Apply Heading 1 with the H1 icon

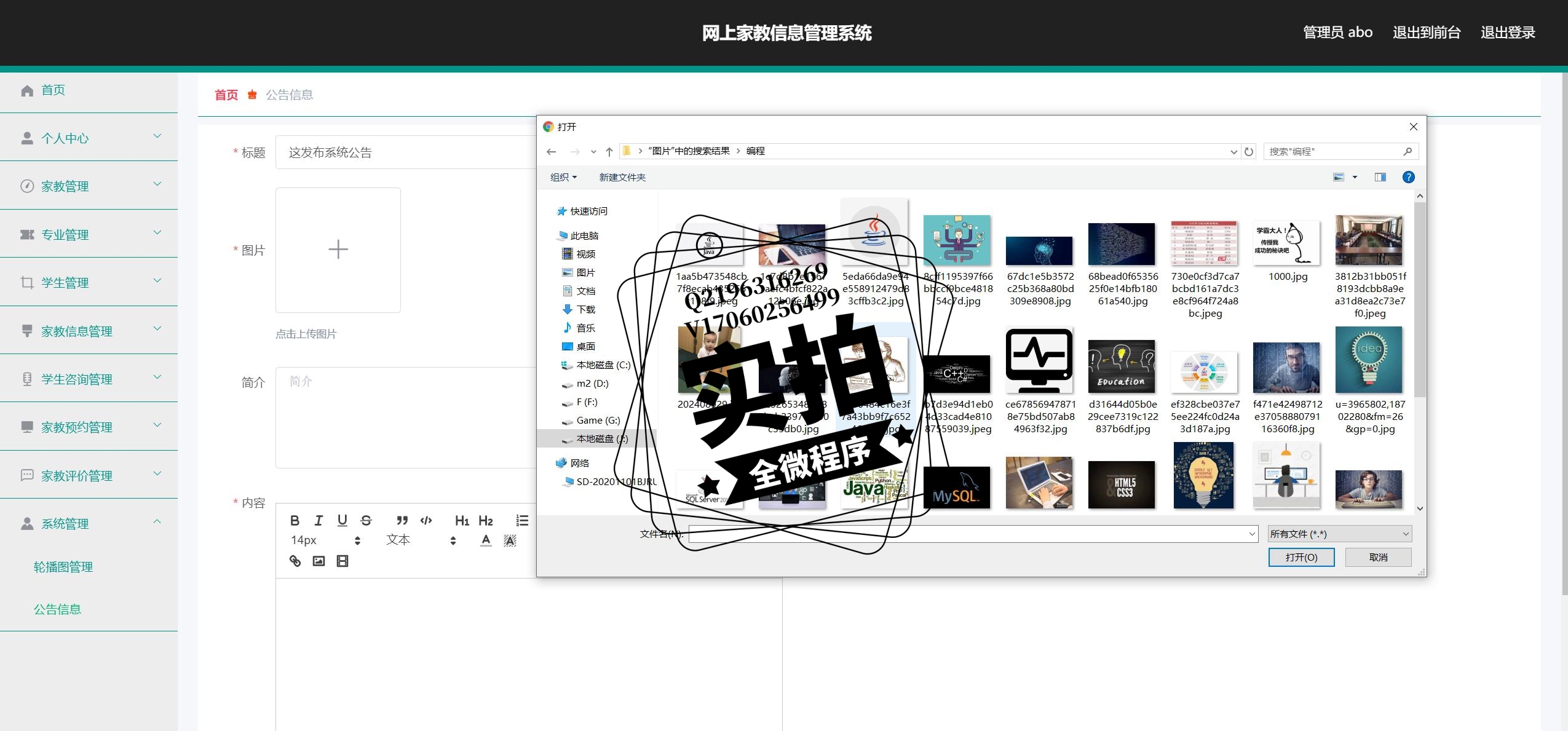[462, 521]
